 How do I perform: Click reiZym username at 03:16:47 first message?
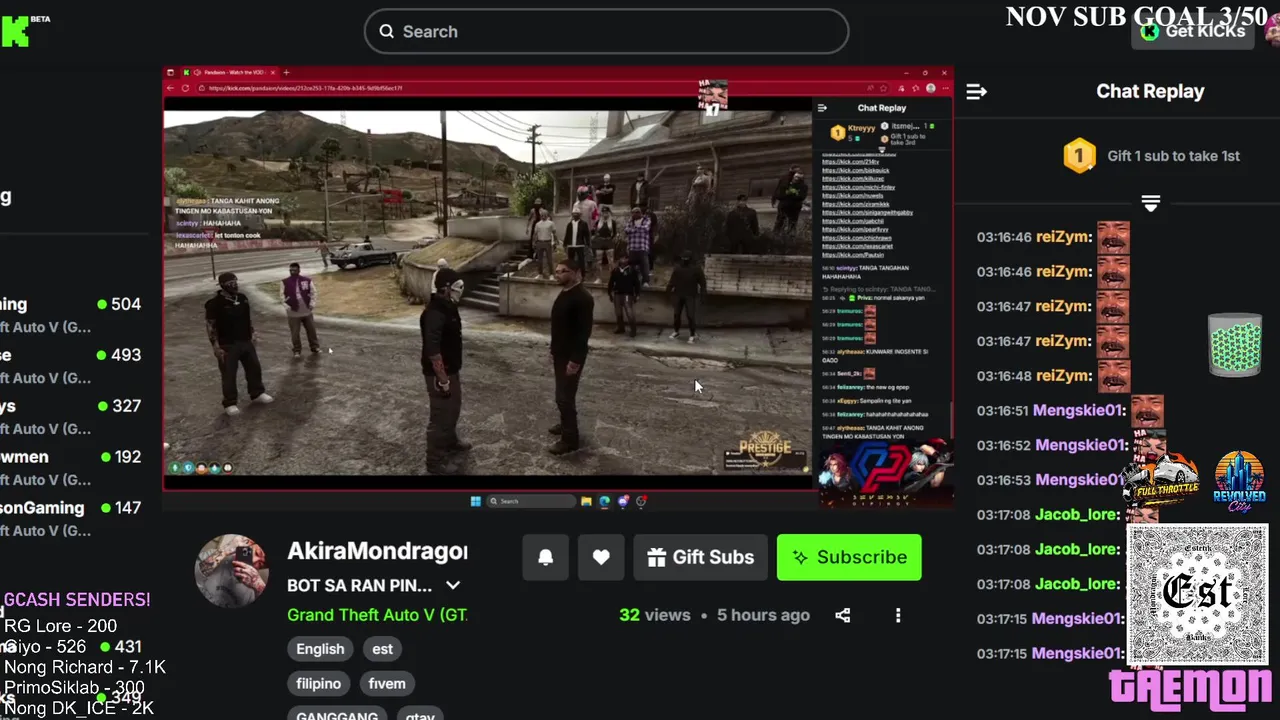point(1064,307)
